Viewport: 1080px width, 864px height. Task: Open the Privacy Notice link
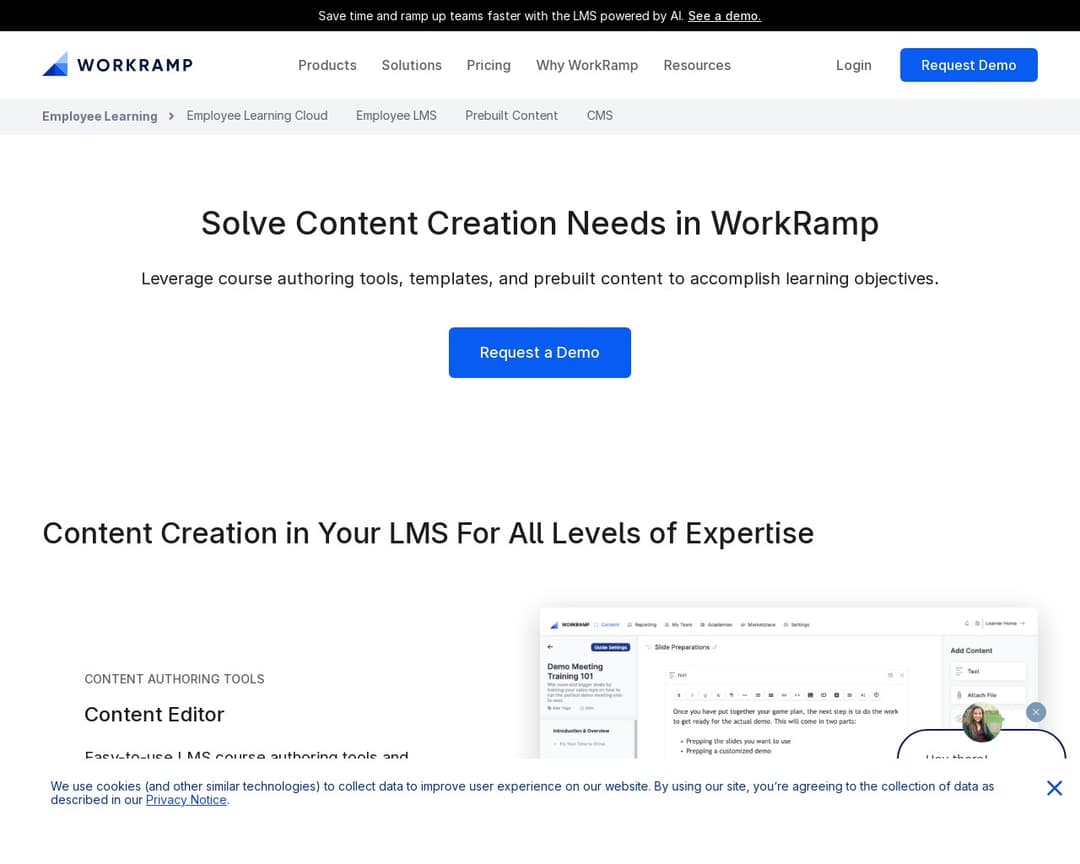click(x=186, y=800)
